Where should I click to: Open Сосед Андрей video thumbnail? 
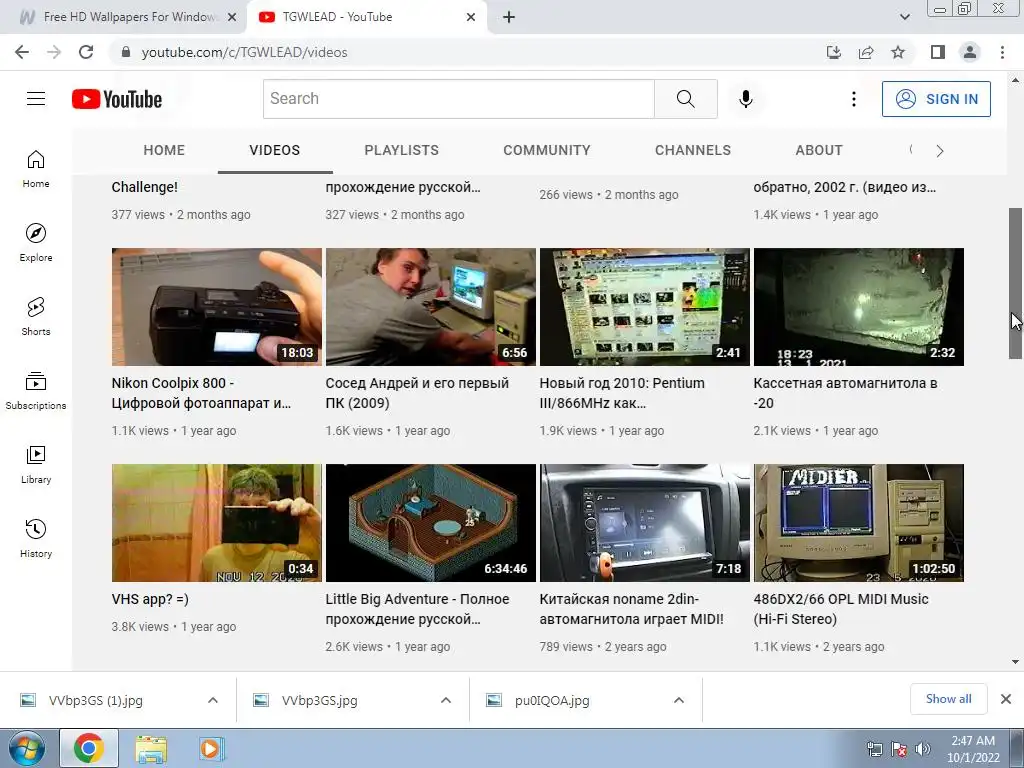(431, 307)
